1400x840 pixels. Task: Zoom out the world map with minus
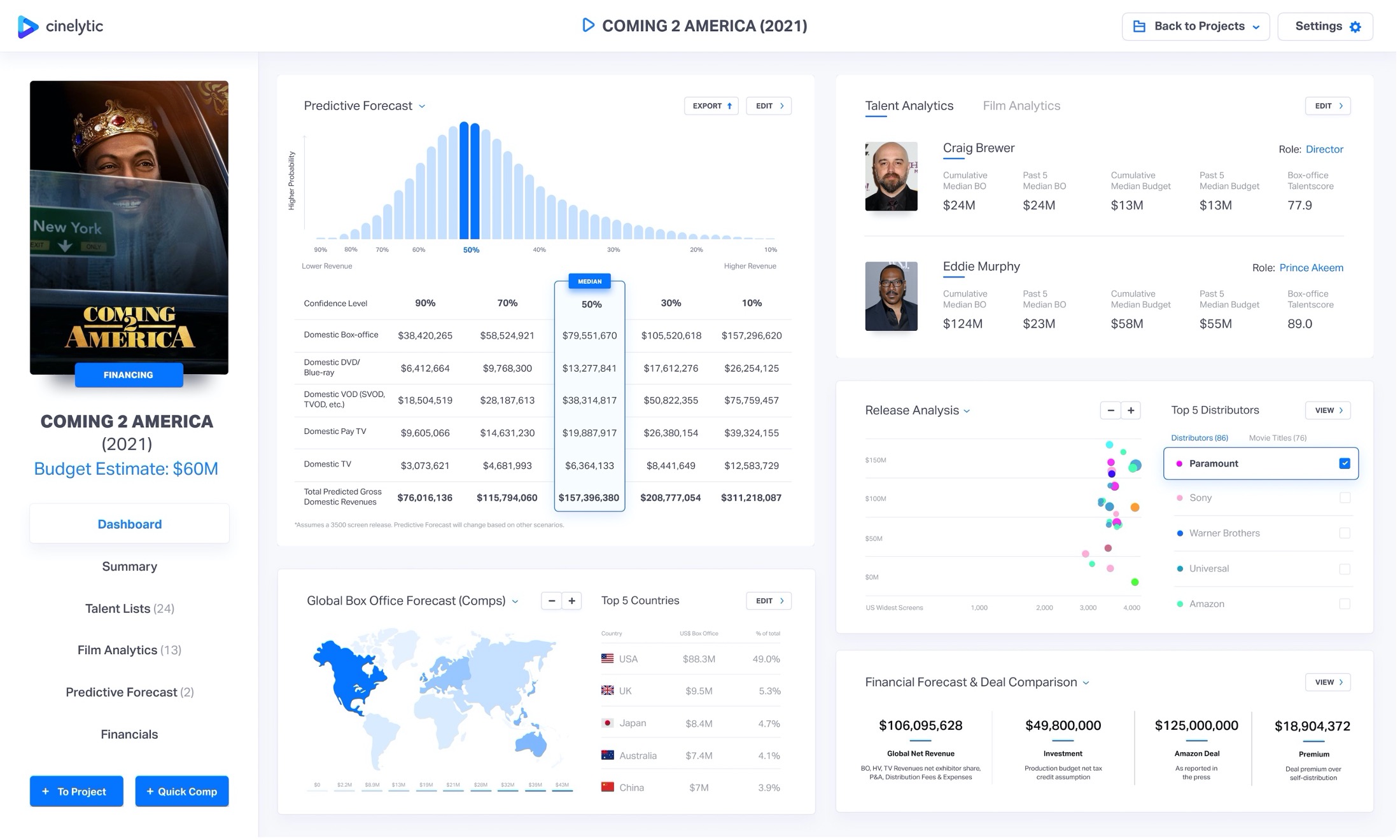[551, 601]
